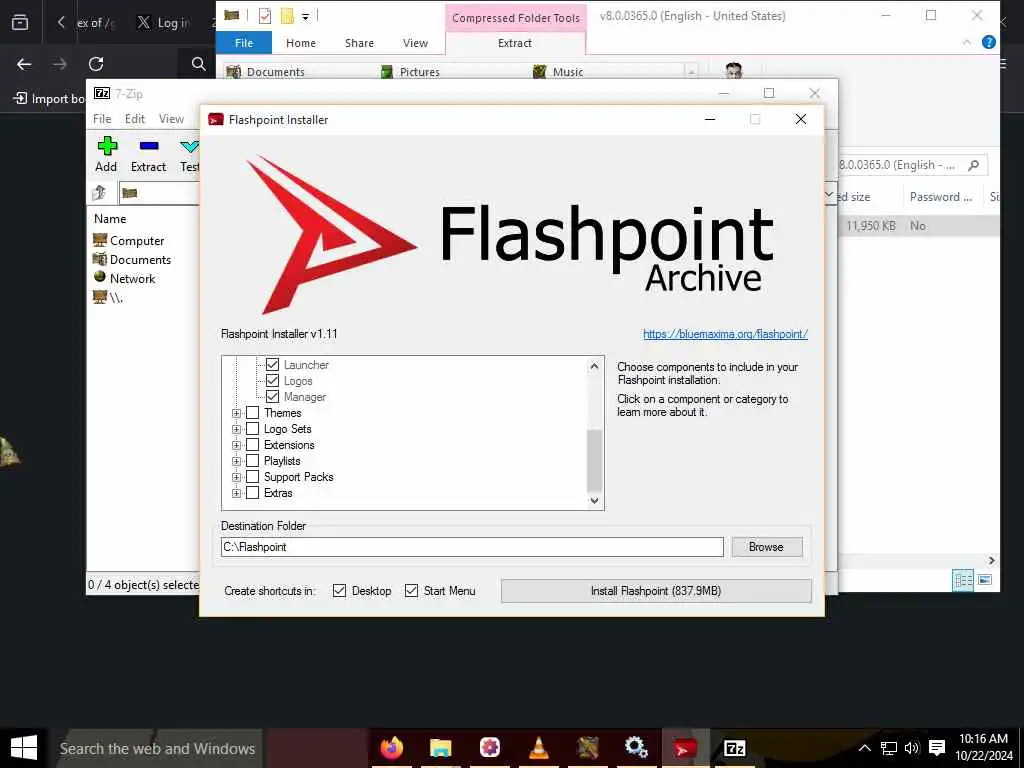Open the pink flower app in the taskbar

[x=490, y=748]
